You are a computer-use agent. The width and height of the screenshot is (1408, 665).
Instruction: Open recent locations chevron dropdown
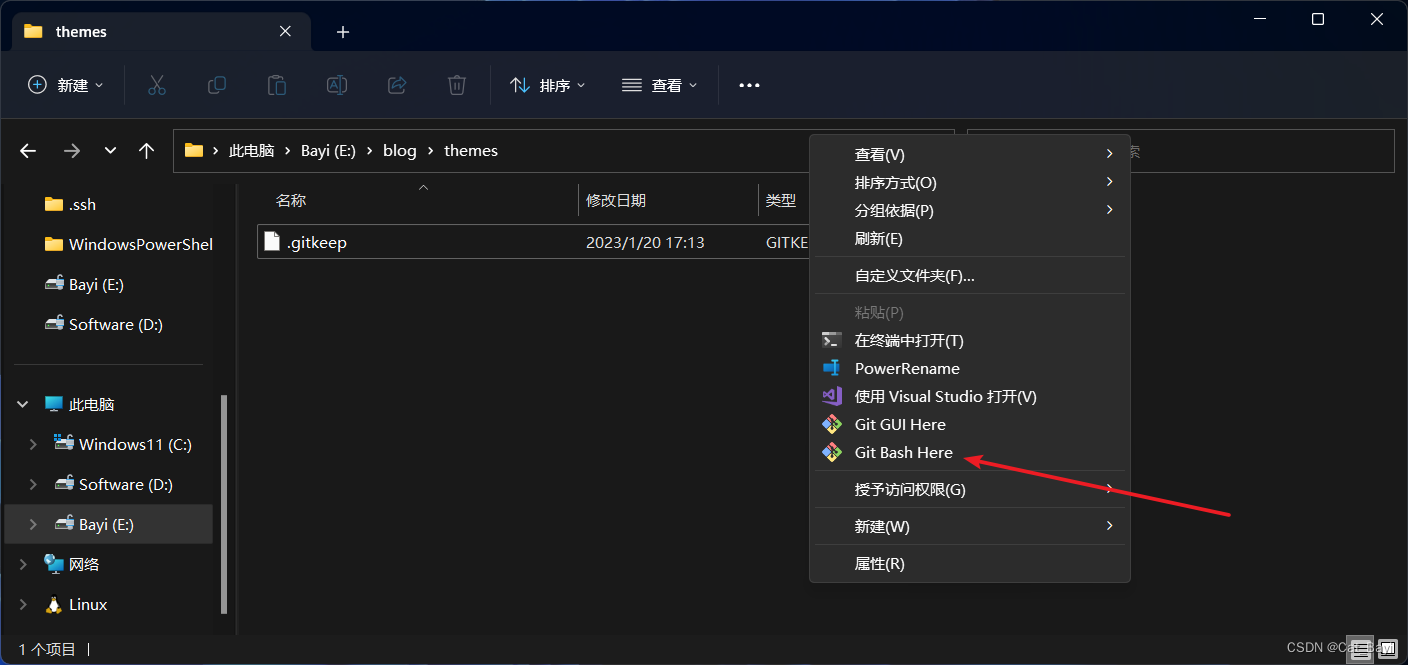pos(110,151)
